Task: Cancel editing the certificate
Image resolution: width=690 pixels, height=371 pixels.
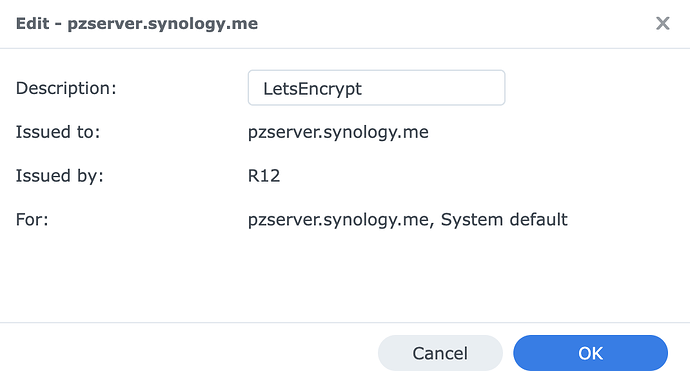Action: tap(440, 353)
